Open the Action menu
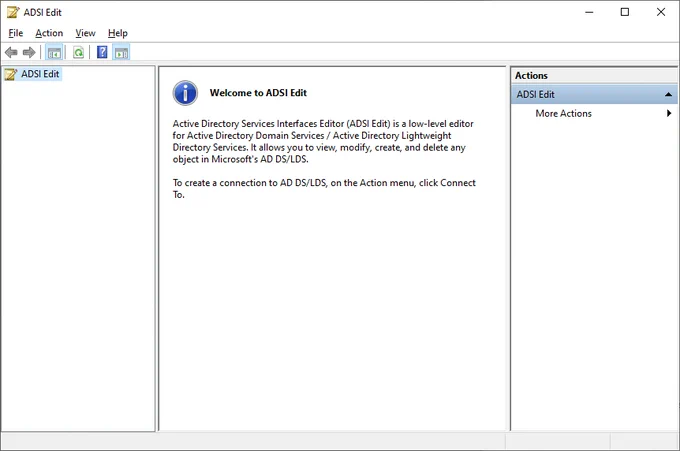The image size is (680, 451). (x=49, y=33)
